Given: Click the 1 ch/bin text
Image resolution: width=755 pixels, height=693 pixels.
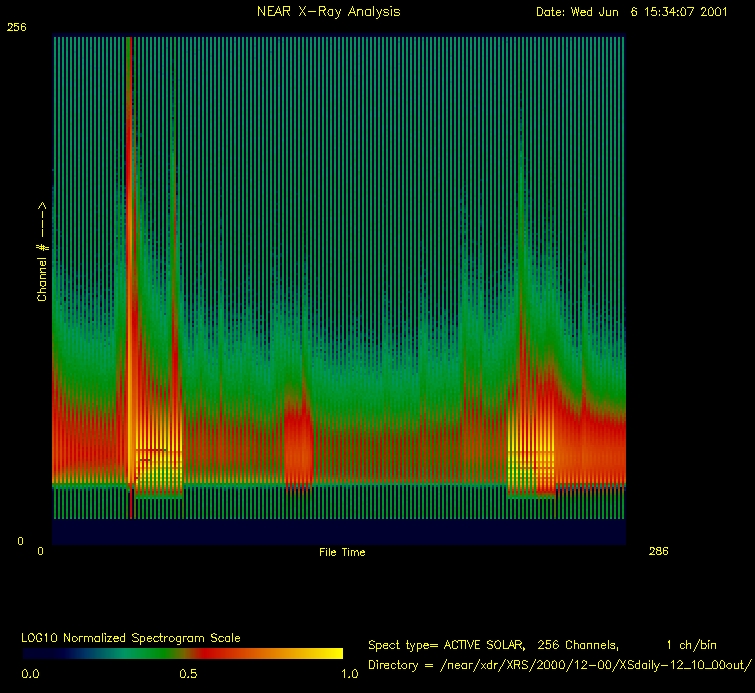Looking at the screenshot, I should (x=691, y=645).
